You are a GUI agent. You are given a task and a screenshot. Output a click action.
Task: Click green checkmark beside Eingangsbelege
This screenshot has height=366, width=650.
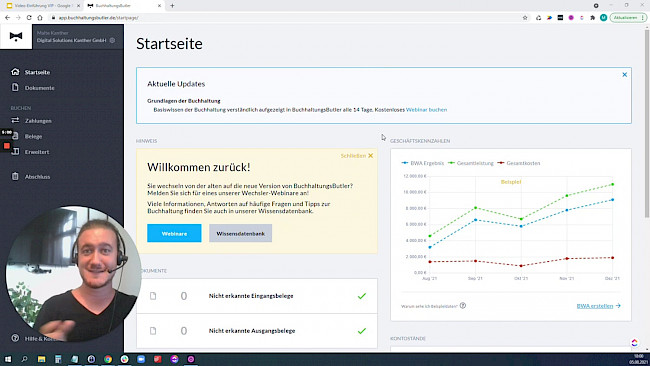pyautogui.click(x=362, y=296)
